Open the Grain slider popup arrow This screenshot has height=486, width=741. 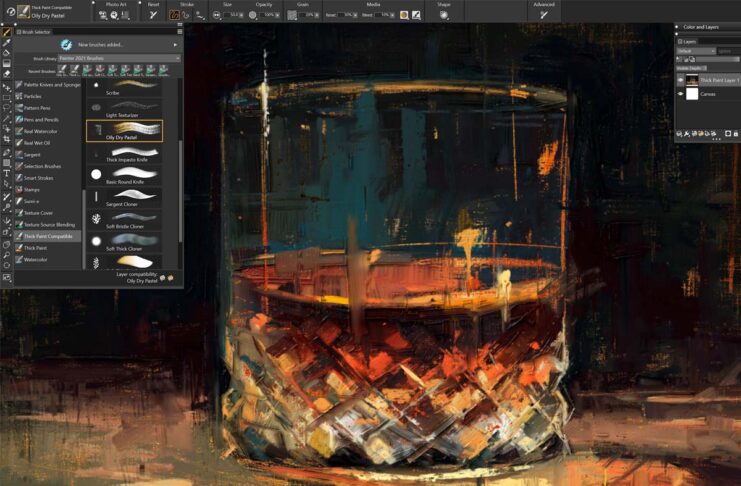click(316, 15)
